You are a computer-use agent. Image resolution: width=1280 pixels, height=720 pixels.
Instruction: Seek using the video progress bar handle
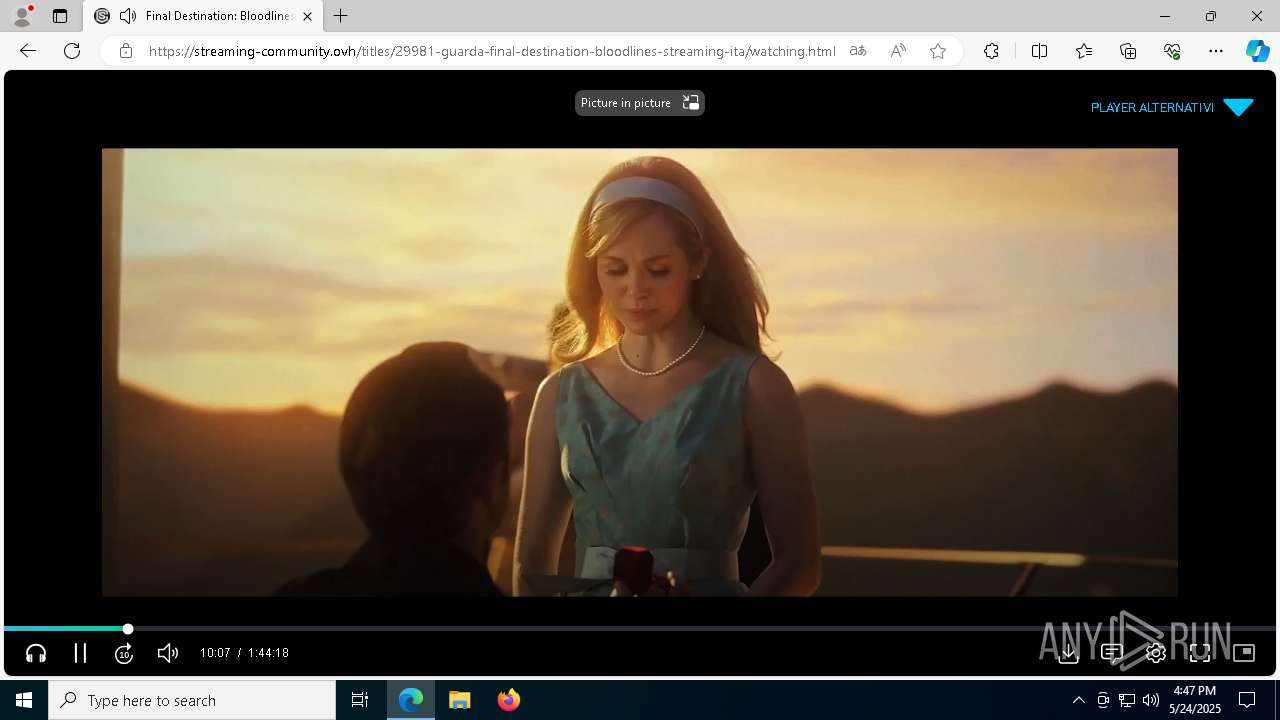[128, 629]
